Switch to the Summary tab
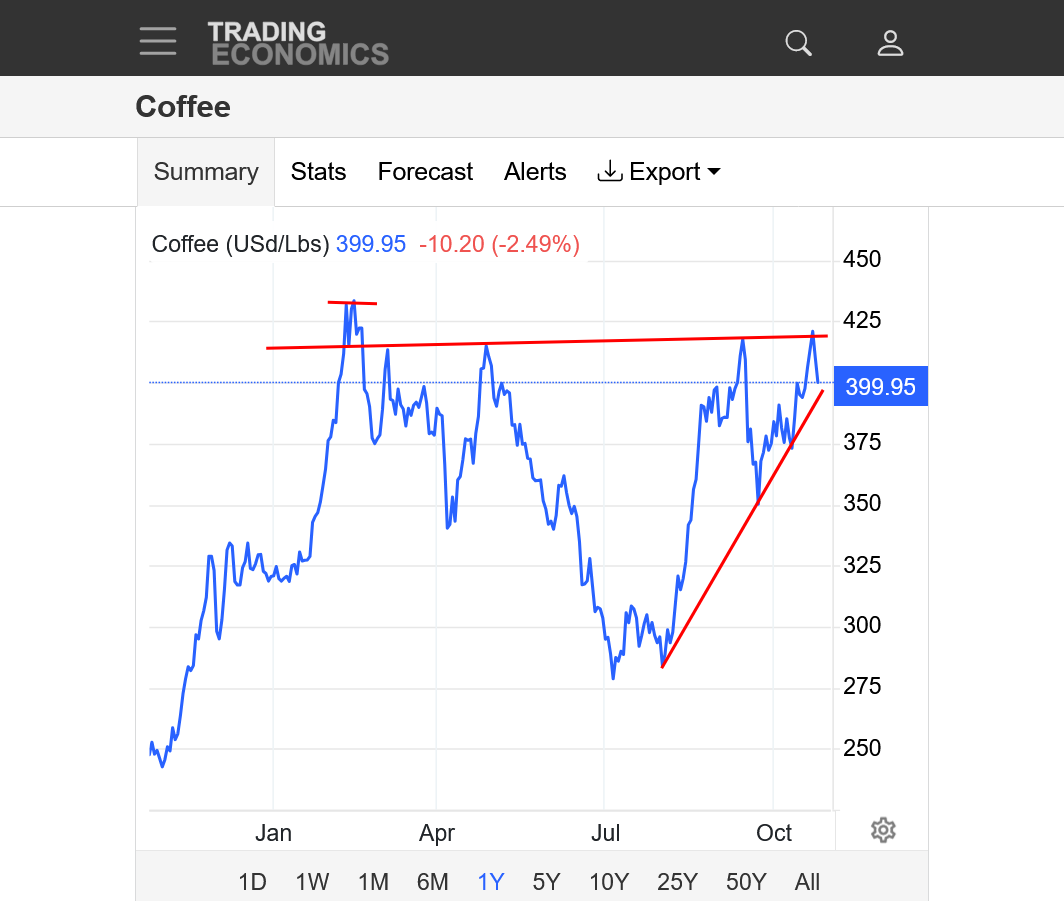This screenshot has height=901, width=1064. (206, 172)
